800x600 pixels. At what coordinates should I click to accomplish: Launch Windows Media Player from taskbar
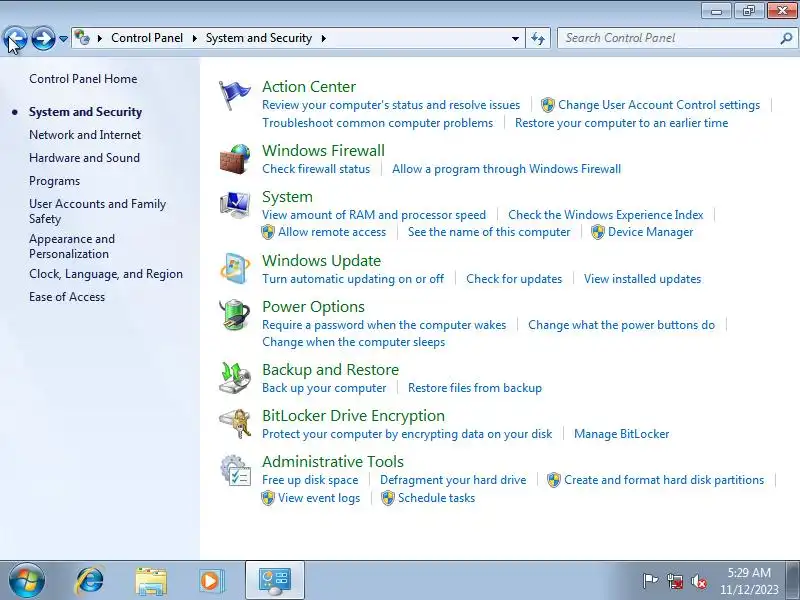(210, 581)
